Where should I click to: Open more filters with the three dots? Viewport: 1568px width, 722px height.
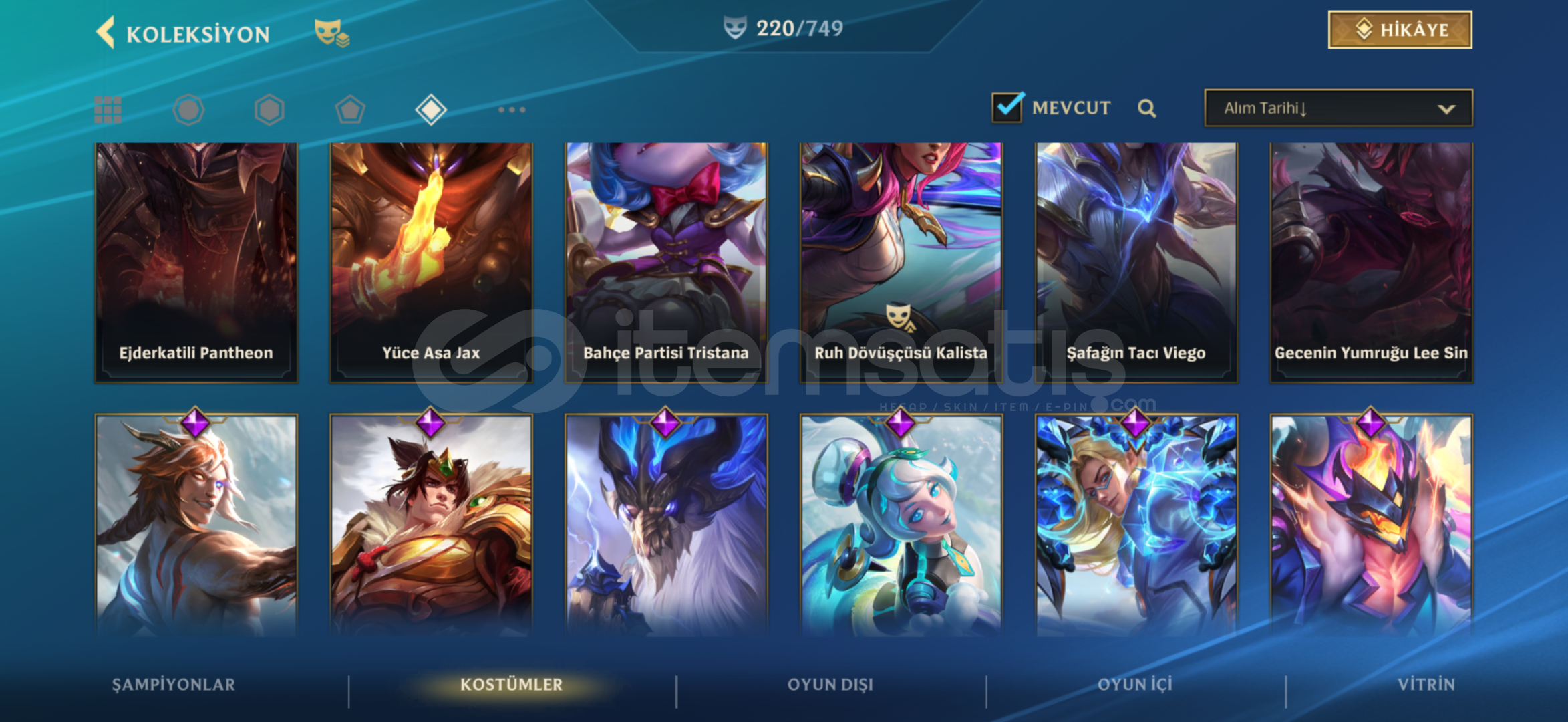point(512,110)
